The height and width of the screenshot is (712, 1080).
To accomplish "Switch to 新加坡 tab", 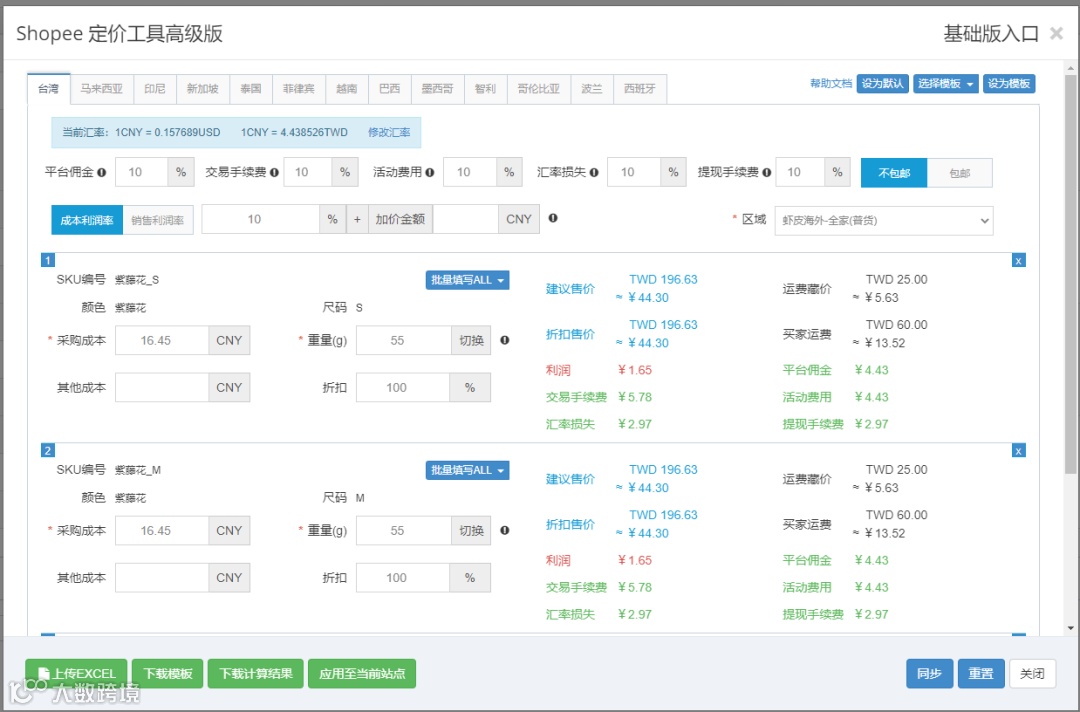I will 202,89.
